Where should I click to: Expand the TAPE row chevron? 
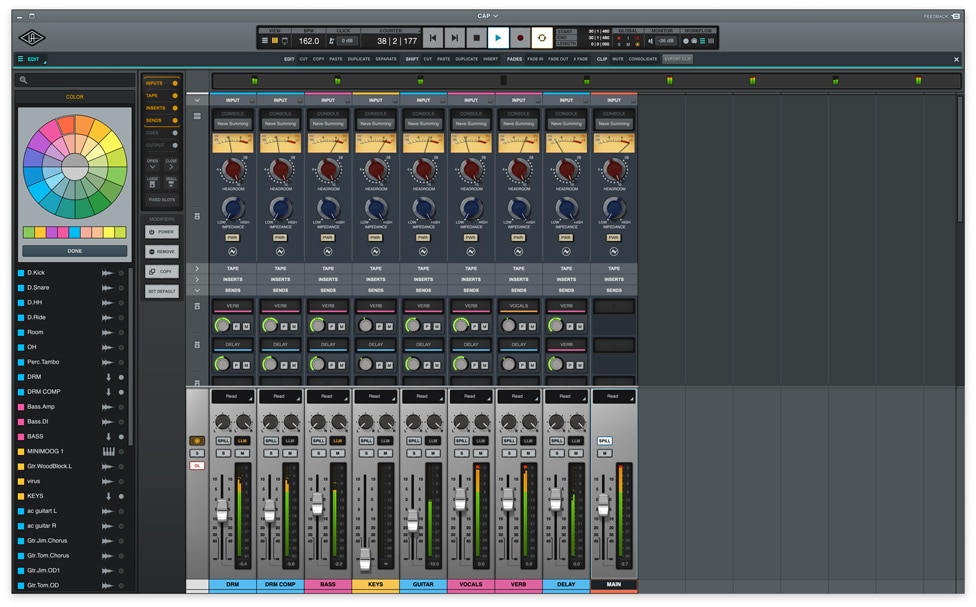pyautogui.click(x=197, y=268)
